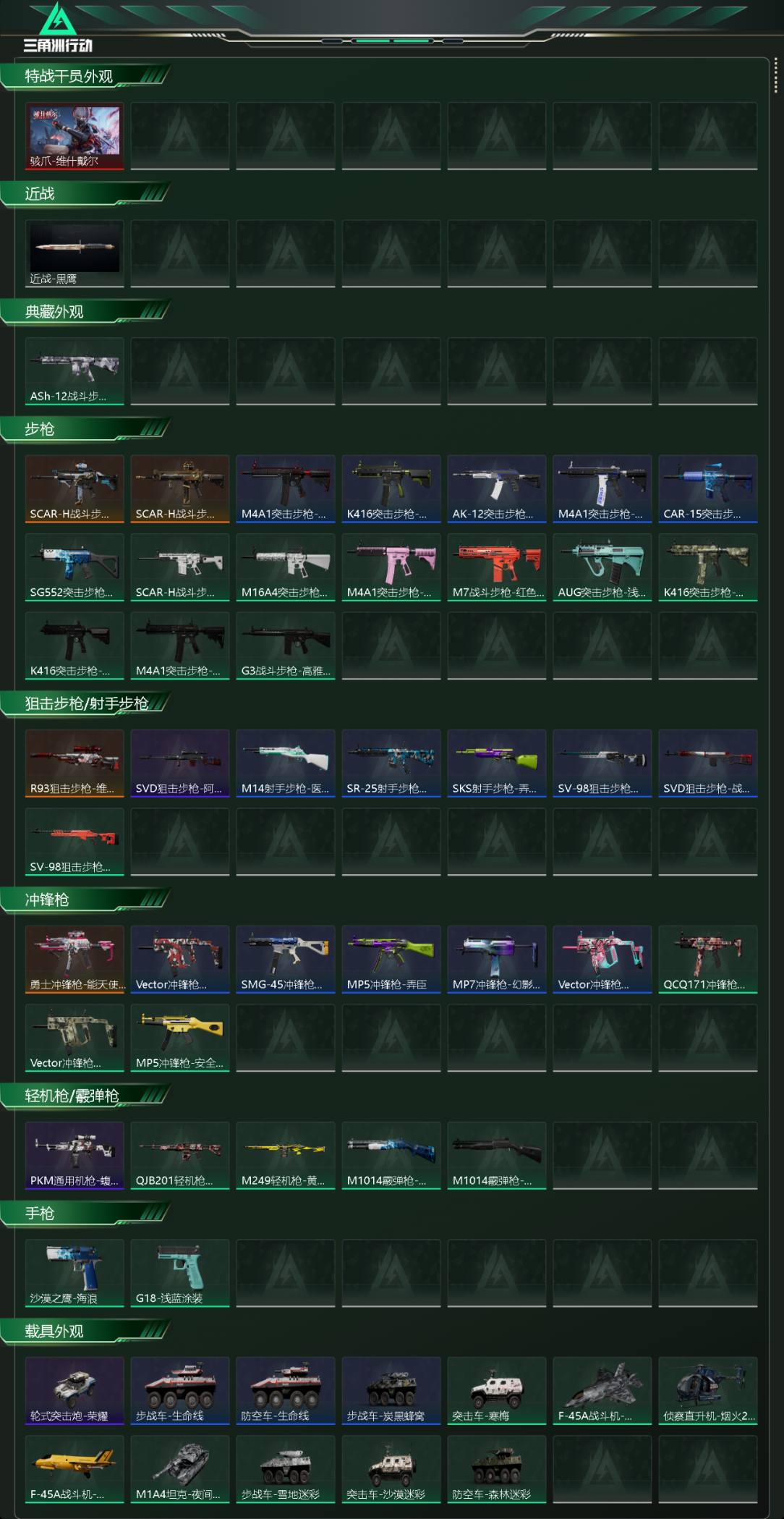Click the R93狙击步枪 skin
Viewport: 784px width, 1519px height.
click(x=74, y=763)
